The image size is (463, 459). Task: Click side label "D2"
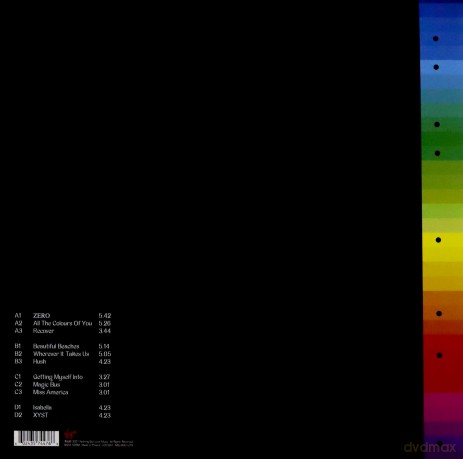coord(18,415)
